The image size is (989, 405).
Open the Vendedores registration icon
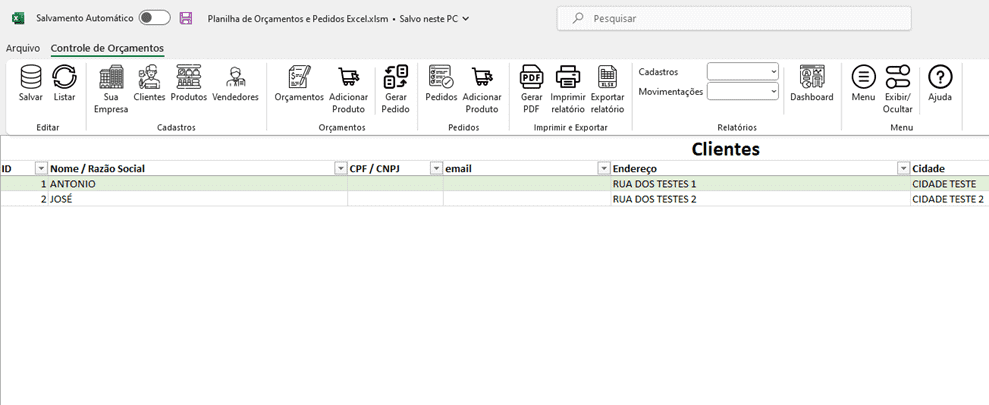[235, 77]
